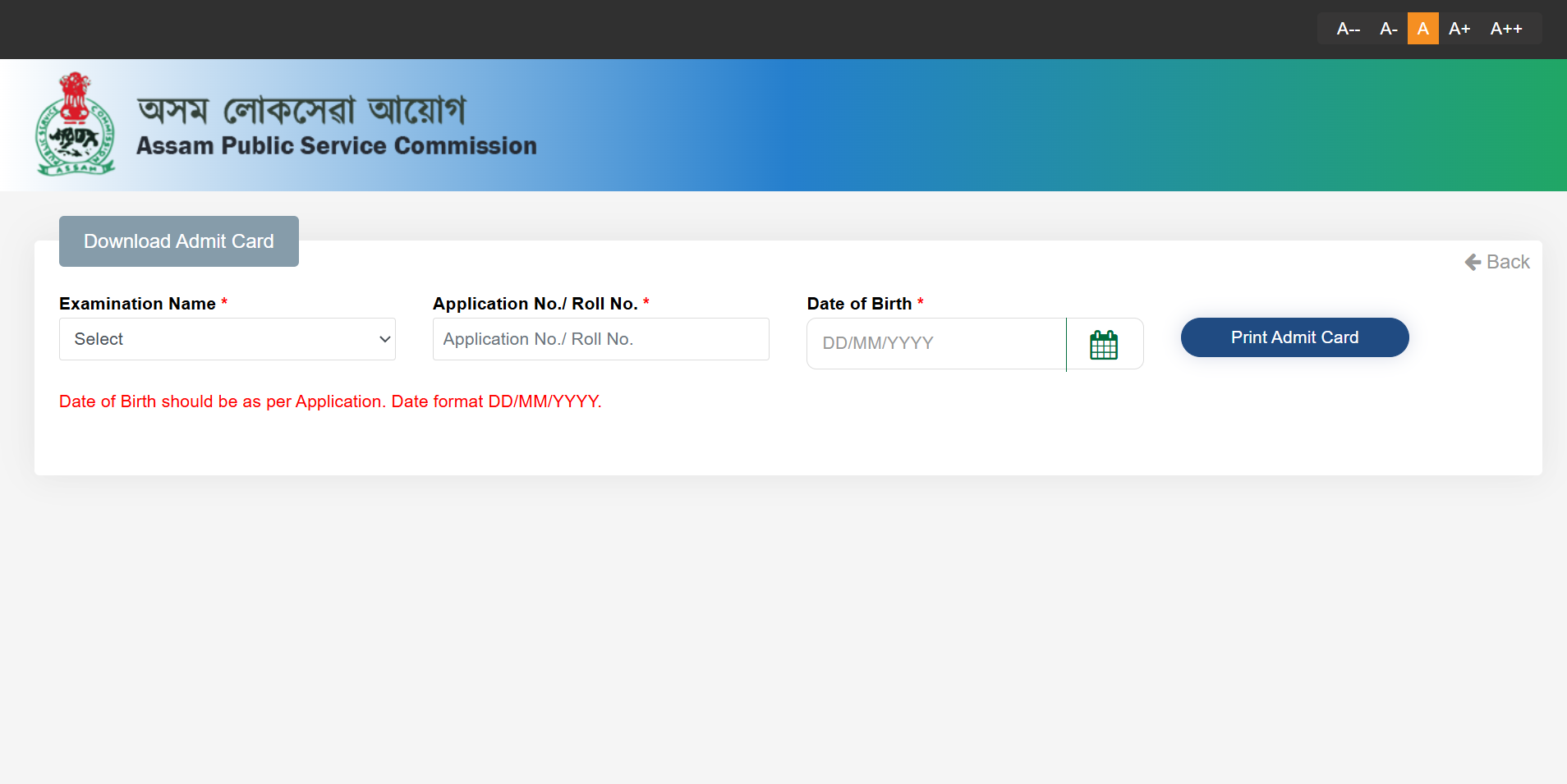Click the Print Admit Card button
1567x784 pixels.
click(1293, 337)
